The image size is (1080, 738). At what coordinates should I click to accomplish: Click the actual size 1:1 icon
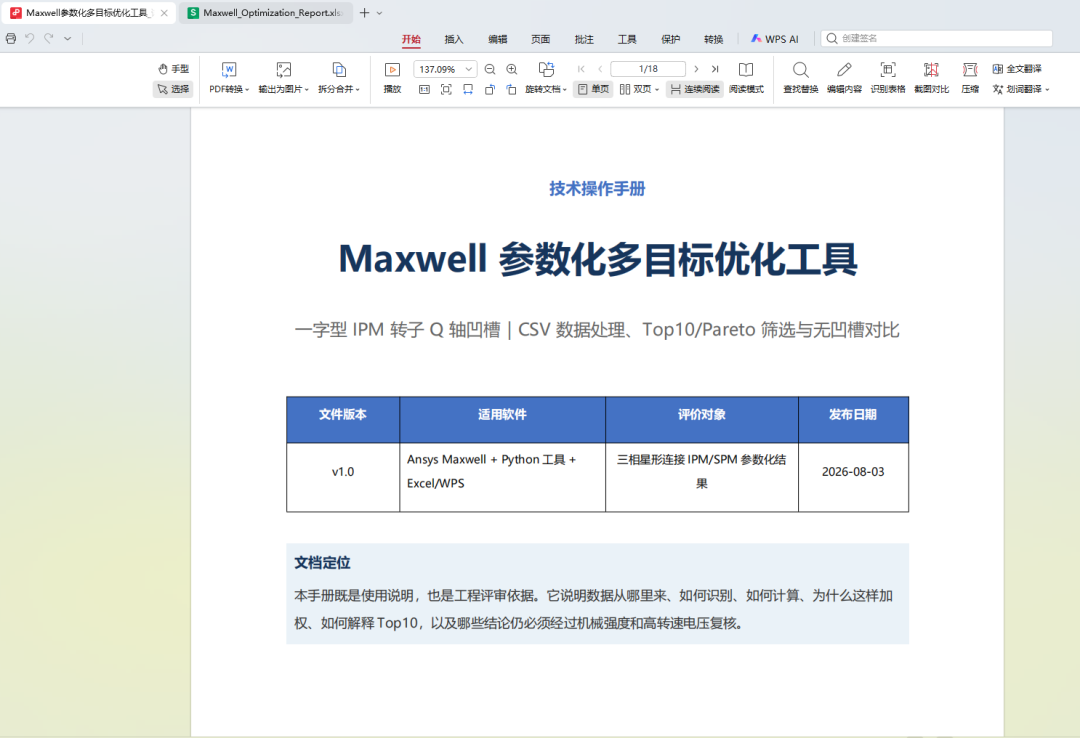[424, 90]
